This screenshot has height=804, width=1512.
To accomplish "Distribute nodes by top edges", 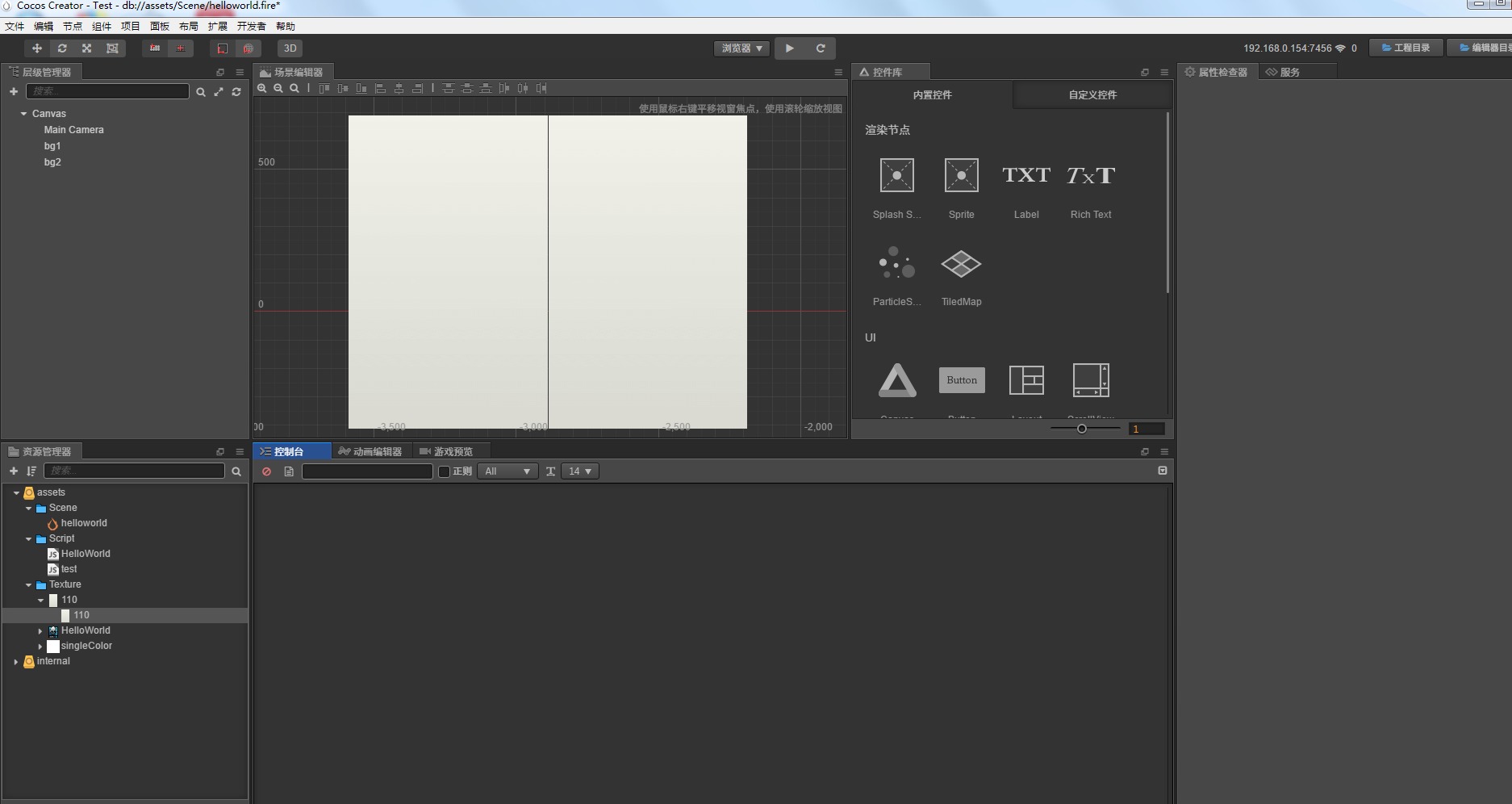I will (449, 88).
